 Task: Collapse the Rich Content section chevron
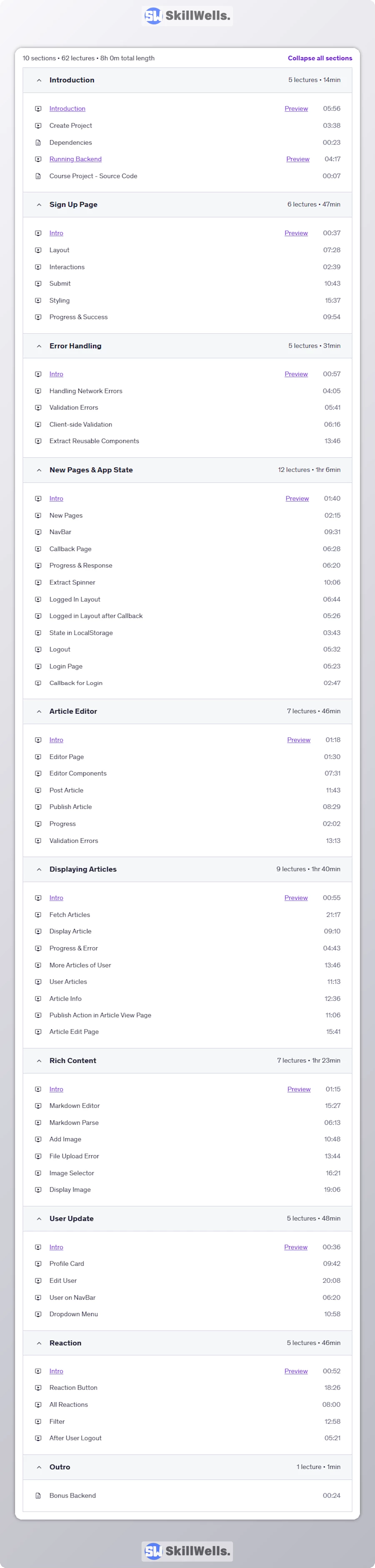(x=39, y=1060)
